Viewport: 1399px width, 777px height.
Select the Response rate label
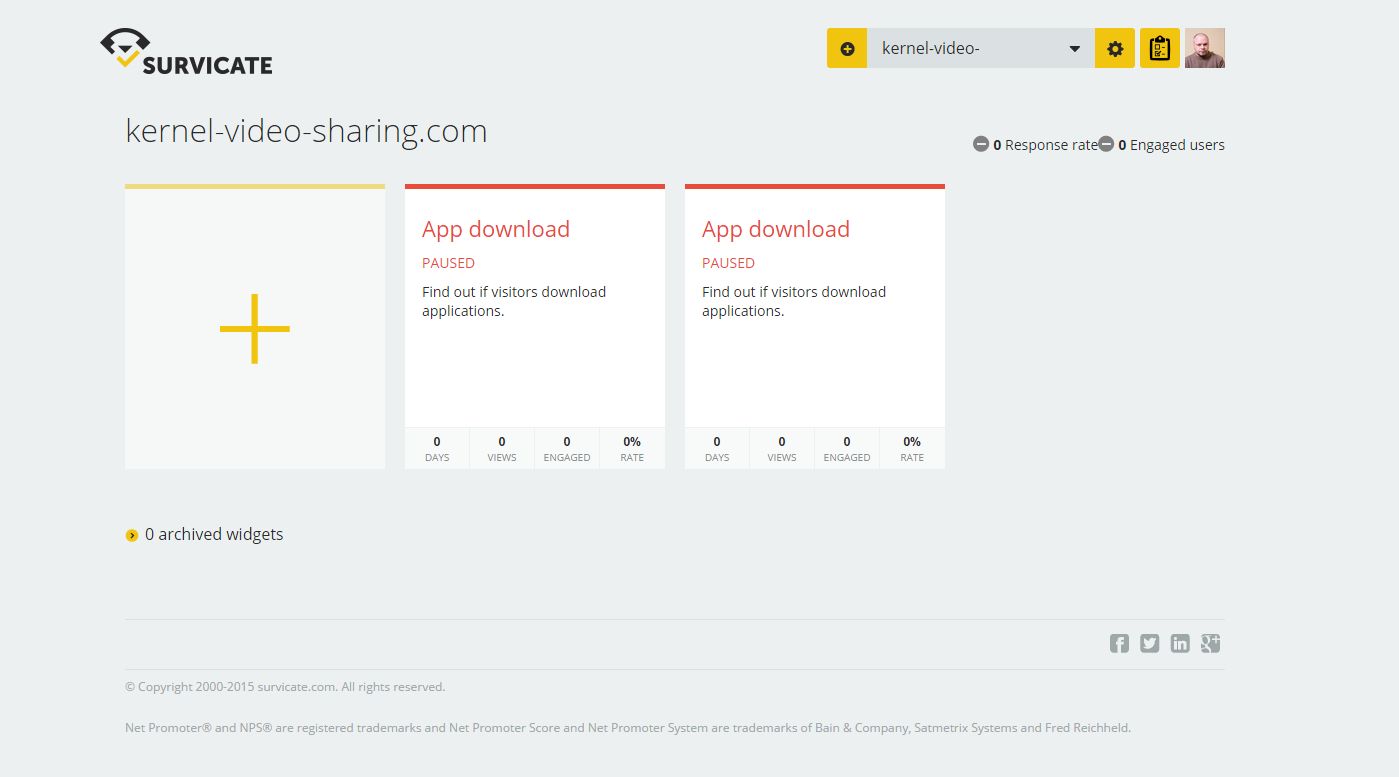click(1051, 145)
